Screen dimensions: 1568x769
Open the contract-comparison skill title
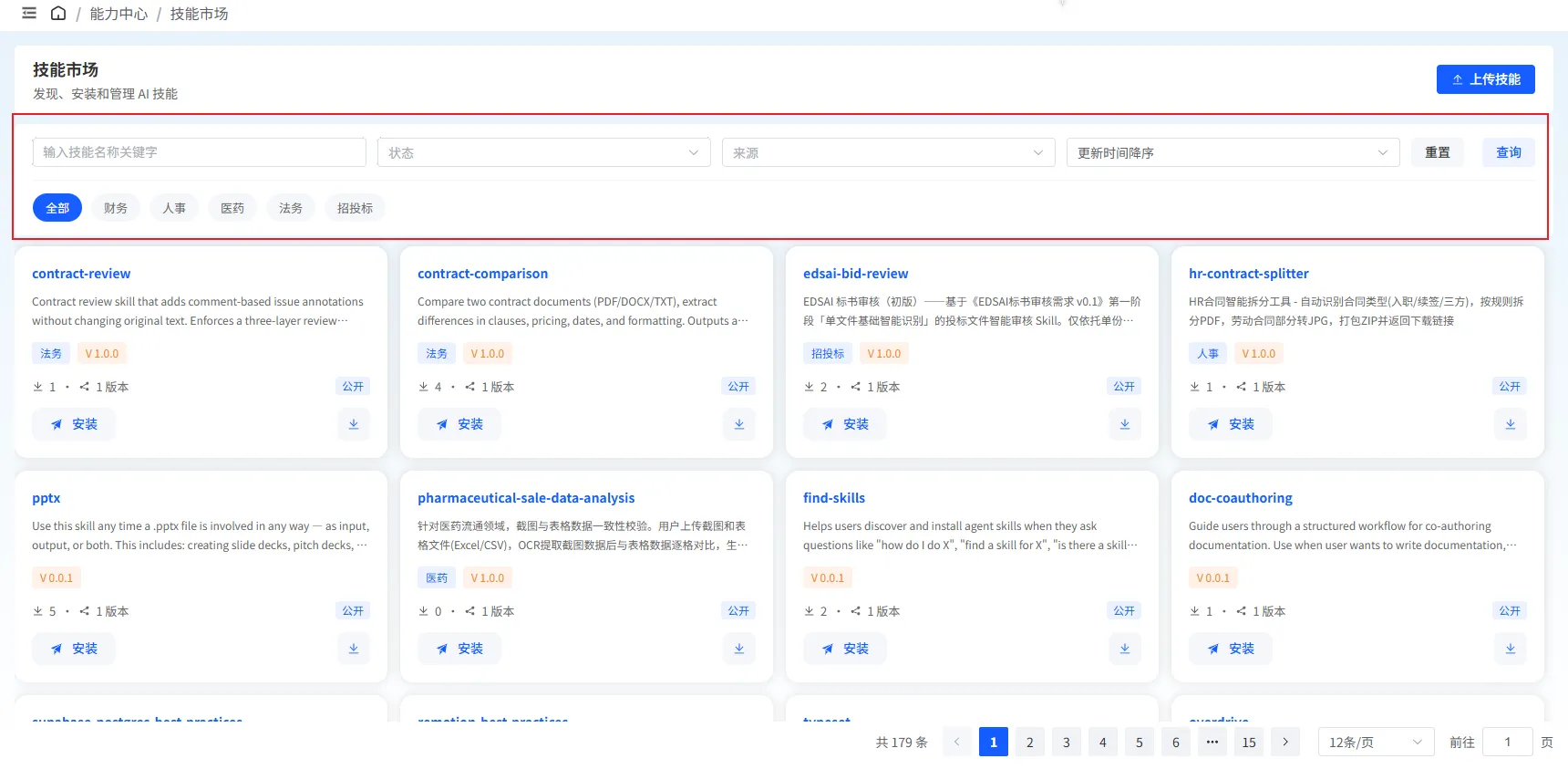pyautogui.click(x=483, y=274)
